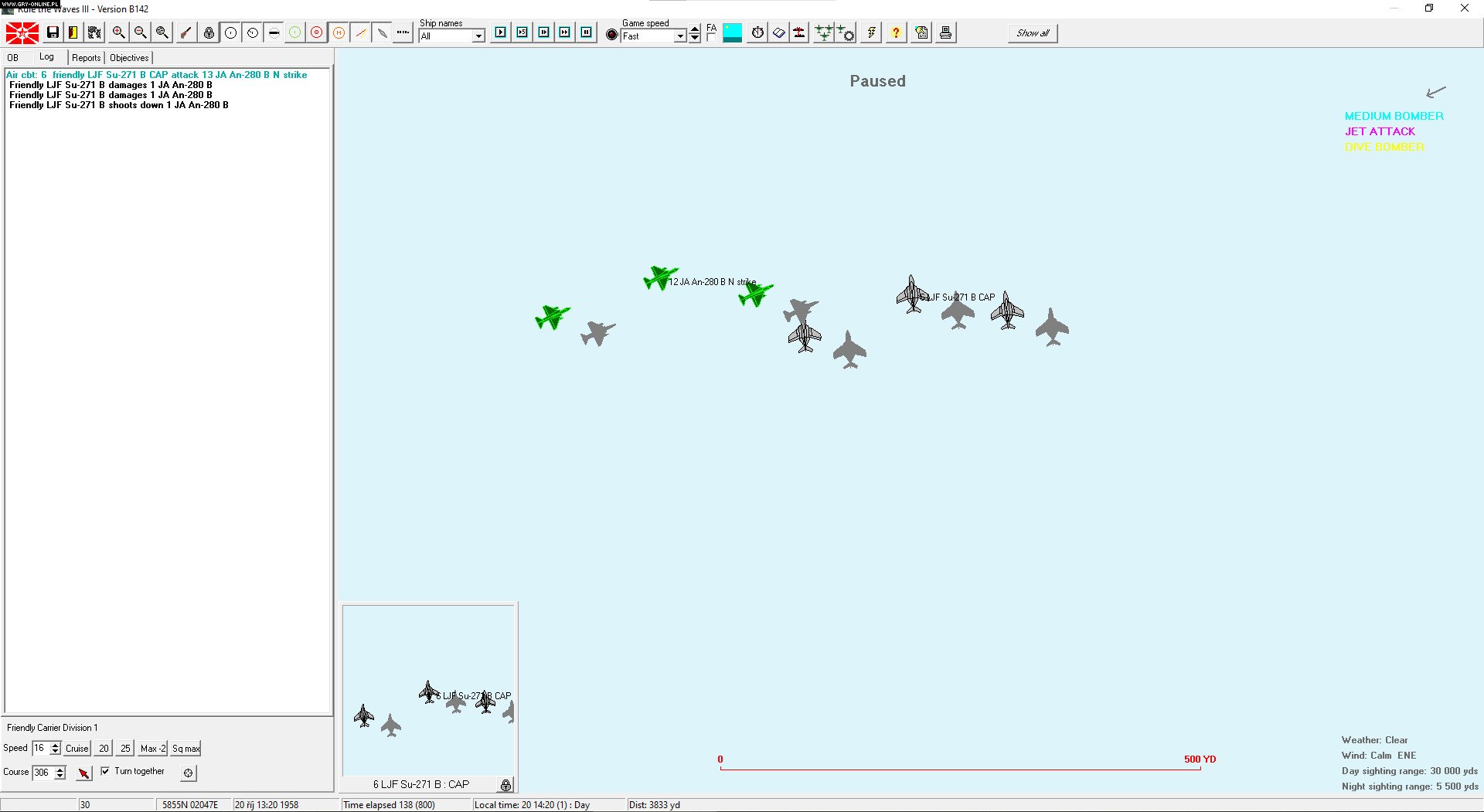1484x812 pixels.
Task: Enable the FA checkbox near game speed
Action: coord(711,36)
